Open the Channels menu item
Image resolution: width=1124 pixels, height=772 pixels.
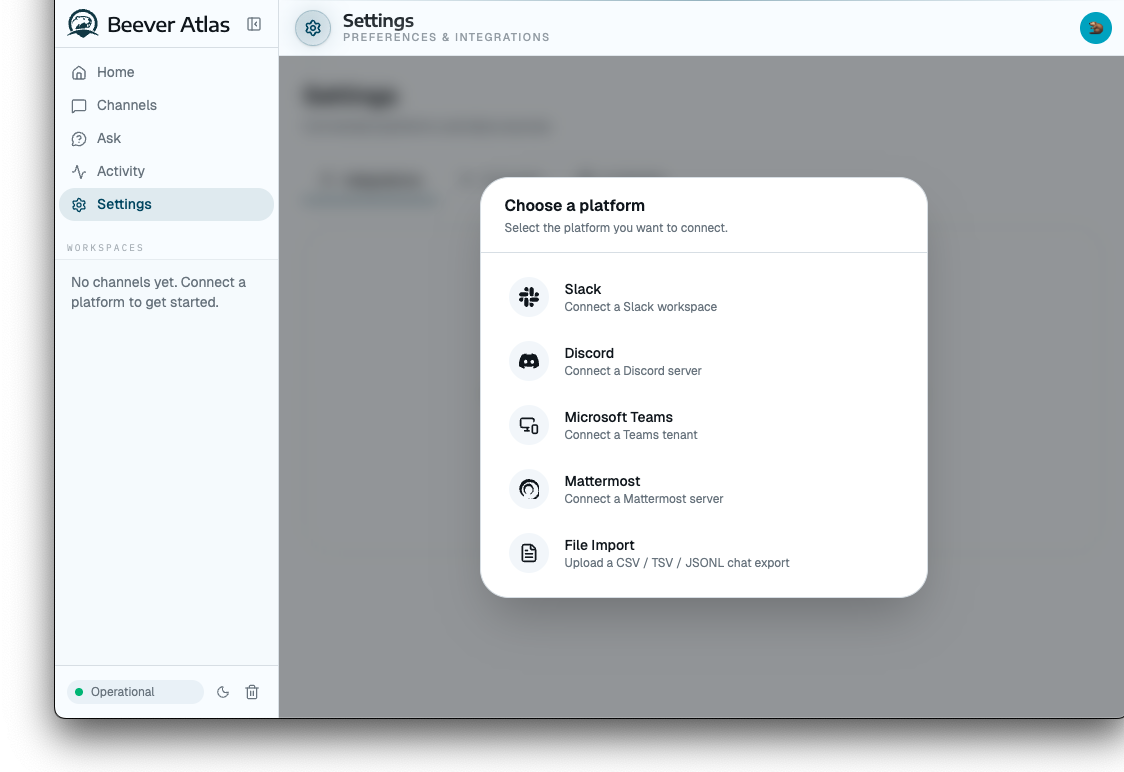tap(166, 105)
